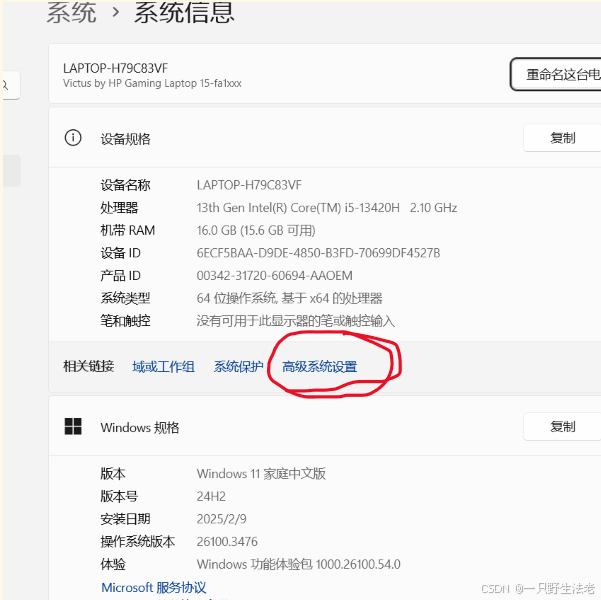This screenshot has width=601, height=600.
Task: Select the 体验 value Windows 功能体验包
Action: tap(299, 564)
